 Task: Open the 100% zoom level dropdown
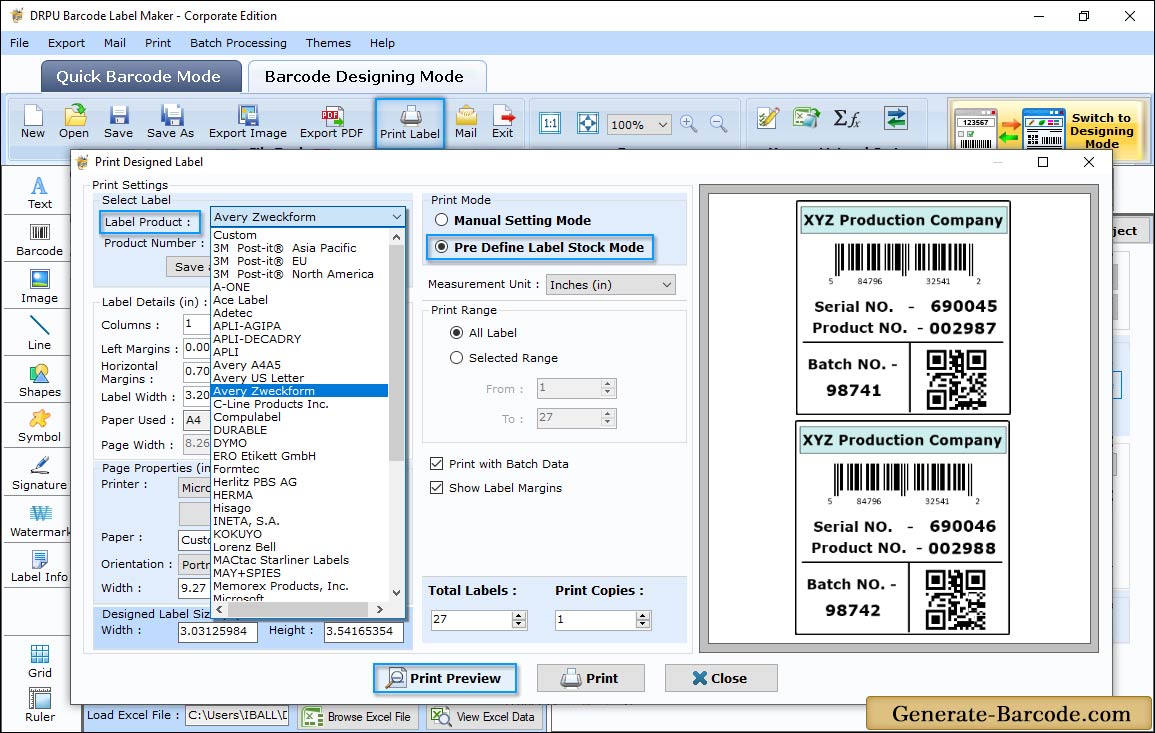pyautogui.click(x=639, y=124)
